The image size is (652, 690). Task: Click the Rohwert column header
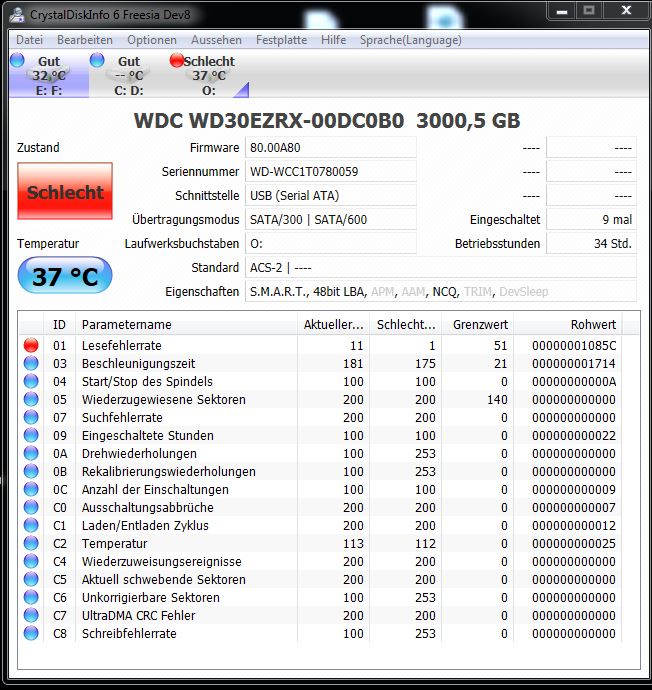(568, 325)
